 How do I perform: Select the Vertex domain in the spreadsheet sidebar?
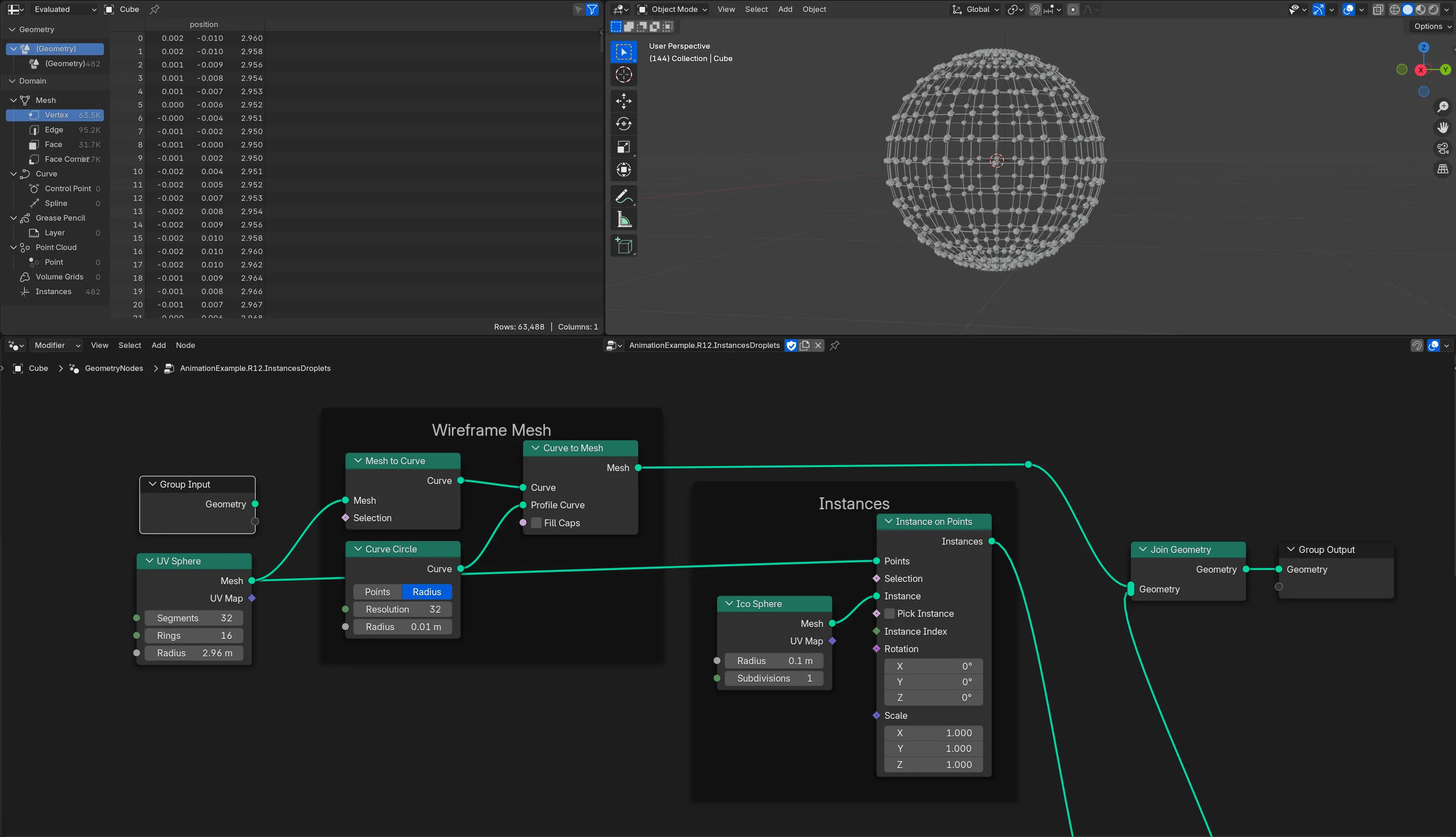[57, 115]
